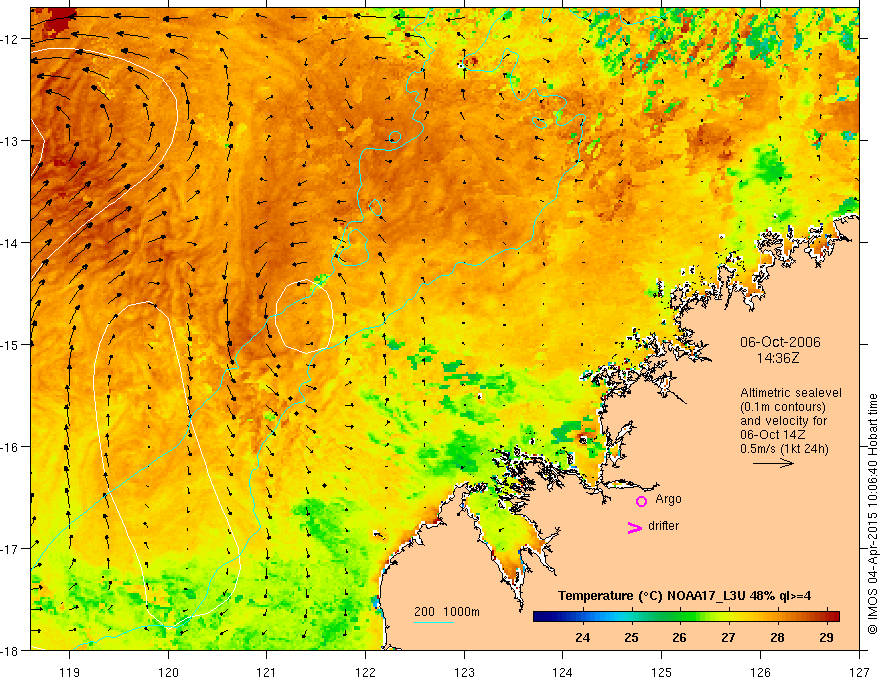
Task: Click colorbar value 24
Action: 583,637
